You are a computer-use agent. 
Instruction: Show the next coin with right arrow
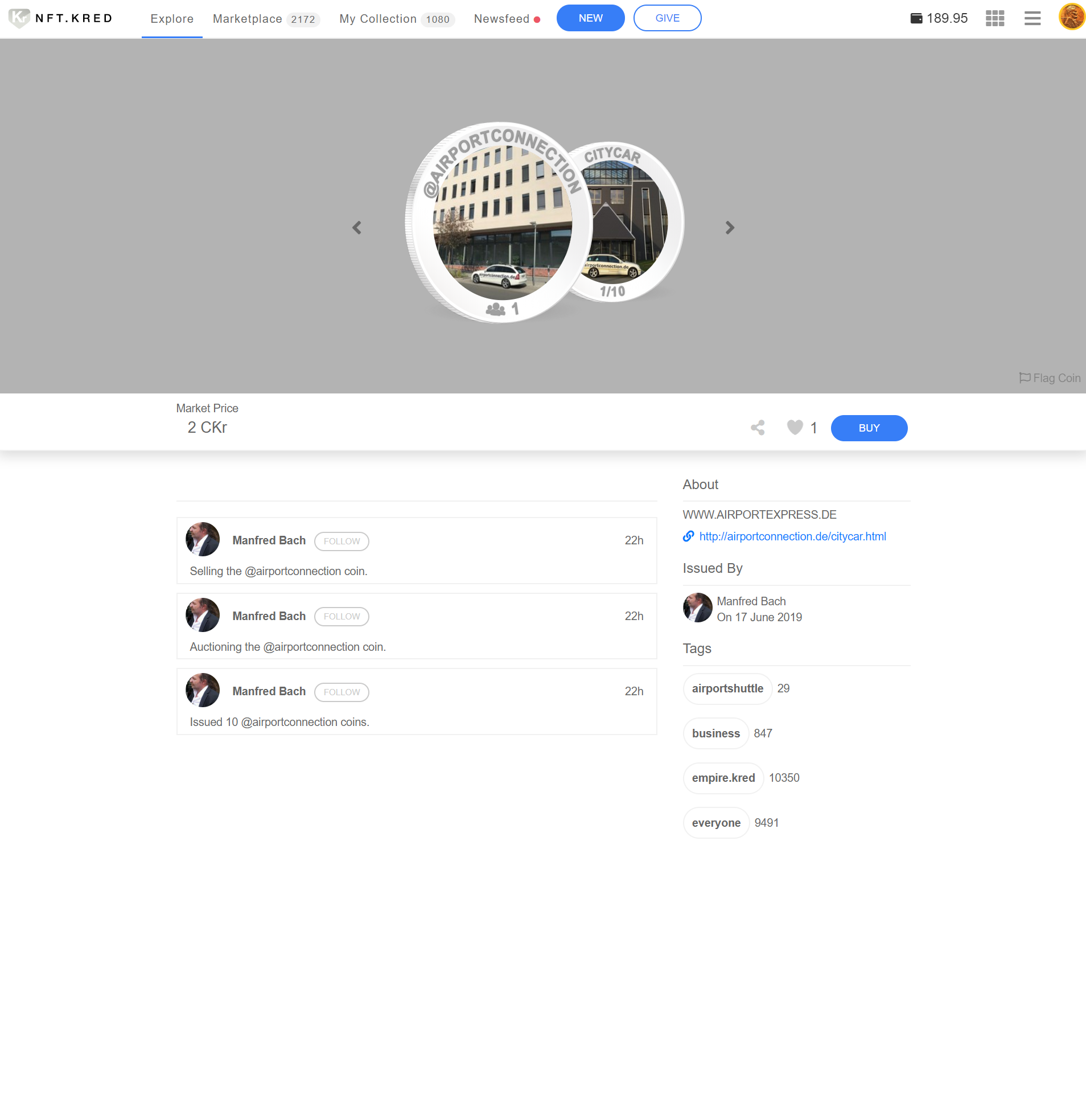pyautogui.click(x=730, y=228)
